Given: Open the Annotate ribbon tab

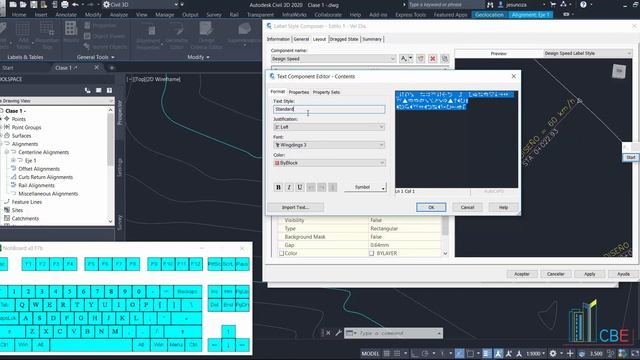Looking at the screenshot, I should (66, 15).
